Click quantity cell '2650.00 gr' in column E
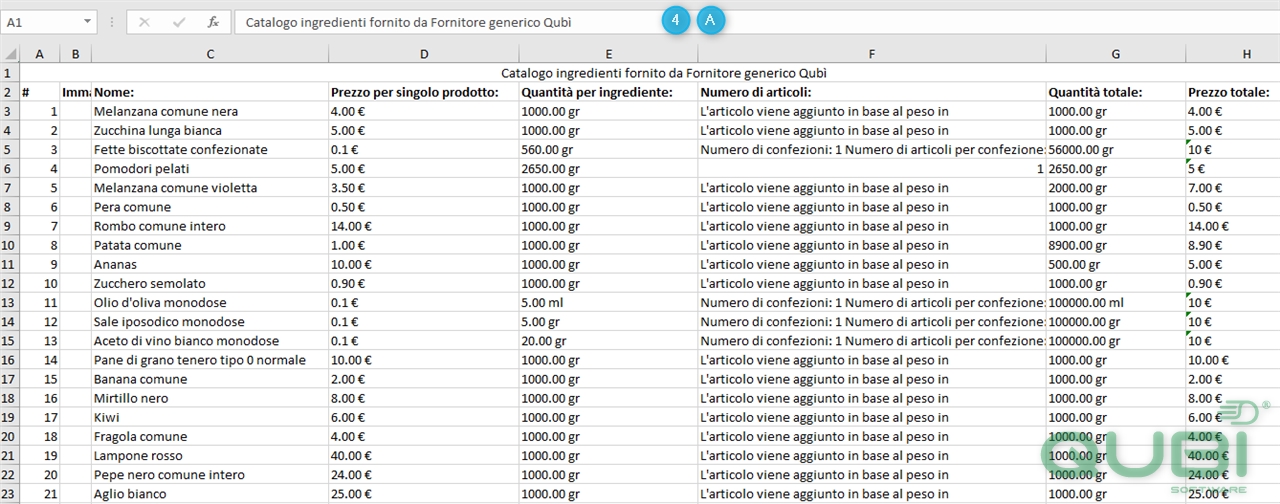Screen dimensions: 1280x504 [609, 169]
